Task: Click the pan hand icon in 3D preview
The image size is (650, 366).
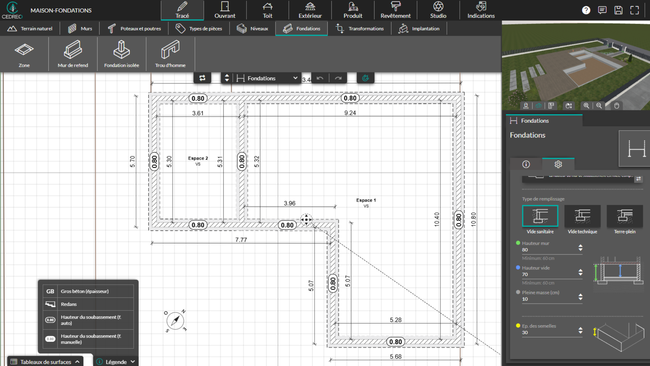Action: pos(616,106)
